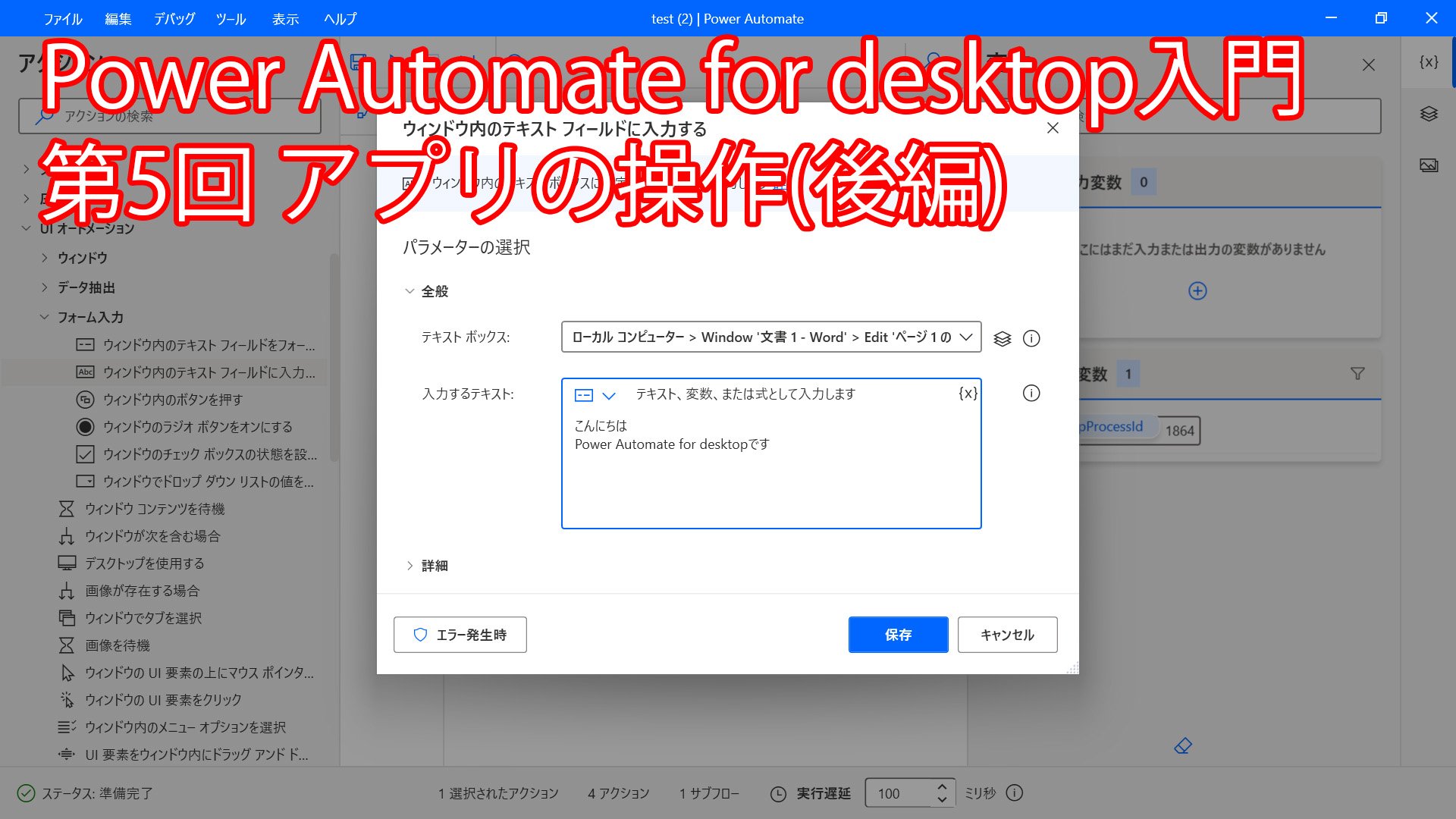Close the ウィンドウ内のテキスト フィールドに入力する dialog
This screenshot has width=1456, height=819.
(1053, 128)
